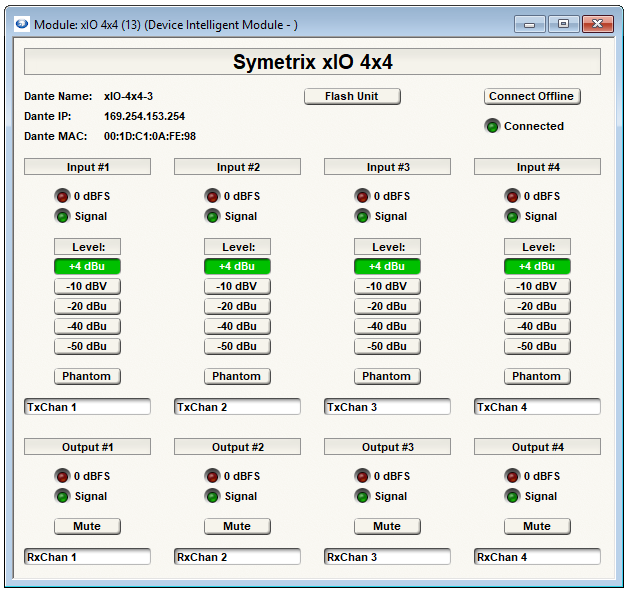Choose -40 dBu level for Input #1
Image resolution: width=630 pixels, height=595 pixels.
pyautogui.click(x=87, y=326)
